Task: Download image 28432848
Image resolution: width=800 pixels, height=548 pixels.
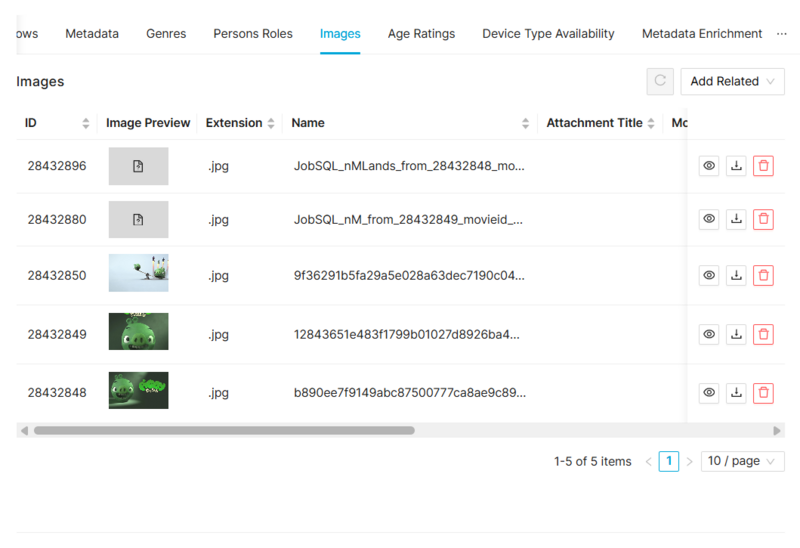Action: coord(736,393)
